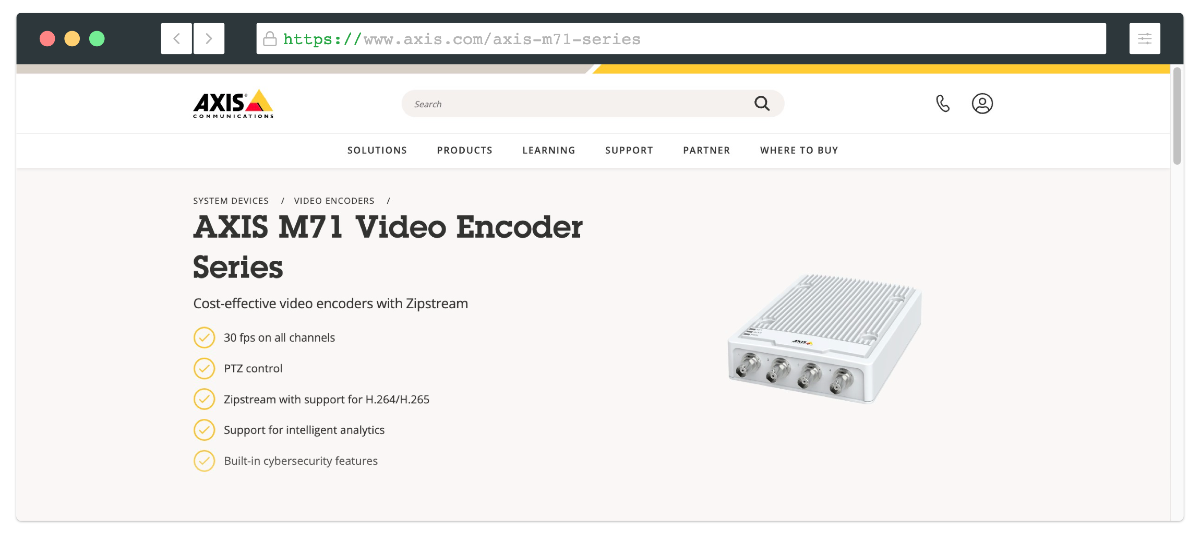Open the Support menu

click(x=629, y=150)
